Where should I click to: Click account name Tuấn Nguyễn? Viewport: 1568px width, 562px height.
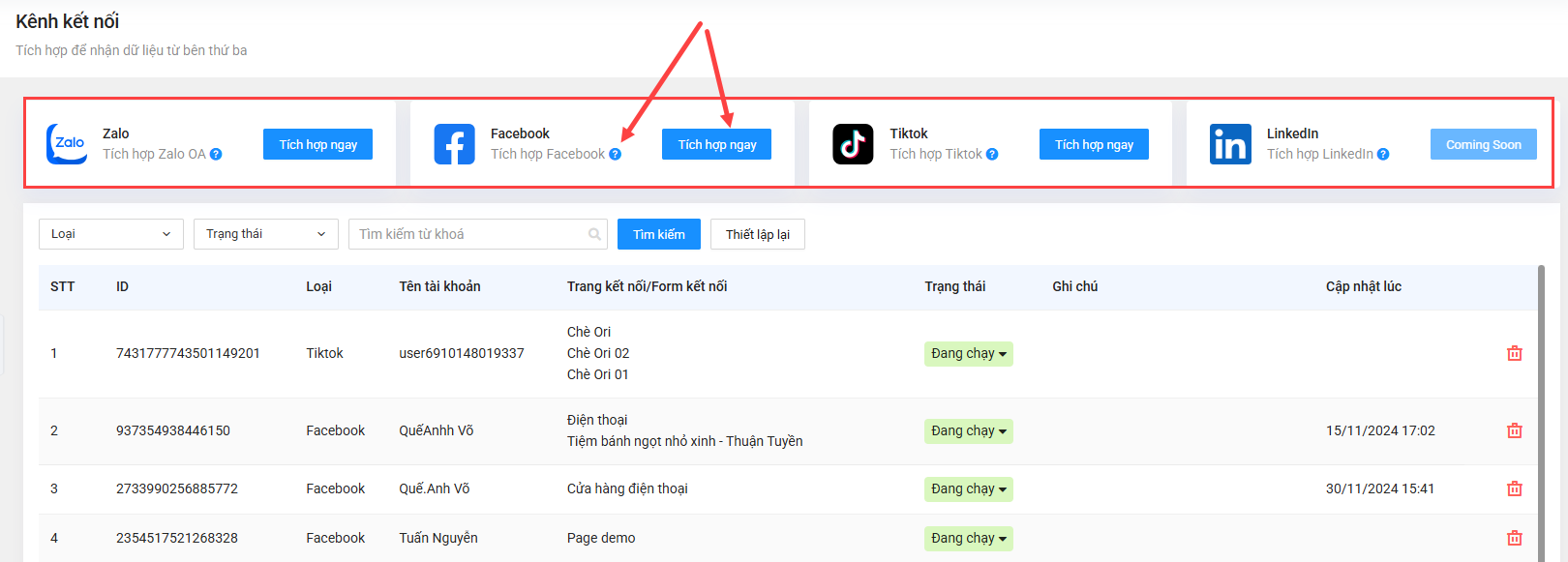(x=438, y=538)
